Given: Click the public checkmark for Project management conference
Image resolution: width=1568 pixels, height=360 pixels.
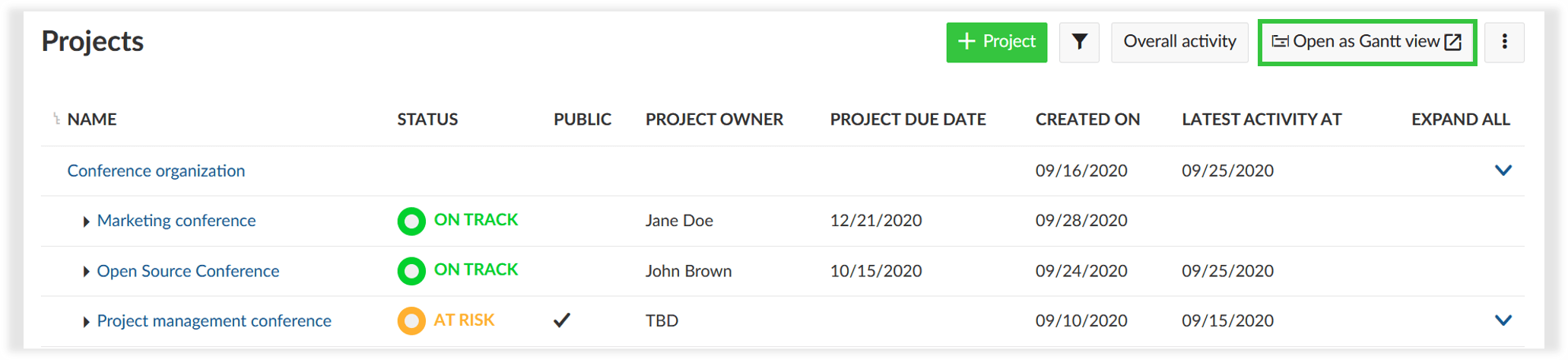Looking at the screenshot, I should pyautogui.click(x=562, y=320).
